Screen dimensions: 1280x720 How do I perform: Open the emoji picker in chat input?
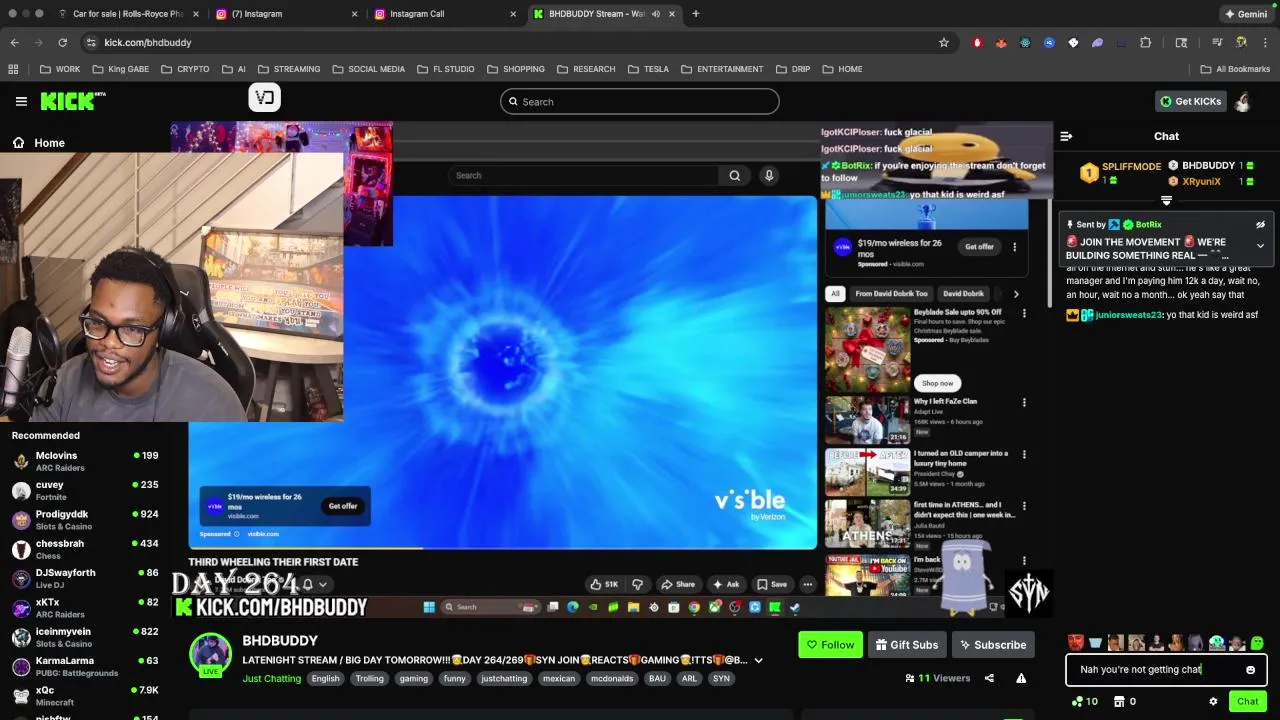click(x=1250, y=670)
